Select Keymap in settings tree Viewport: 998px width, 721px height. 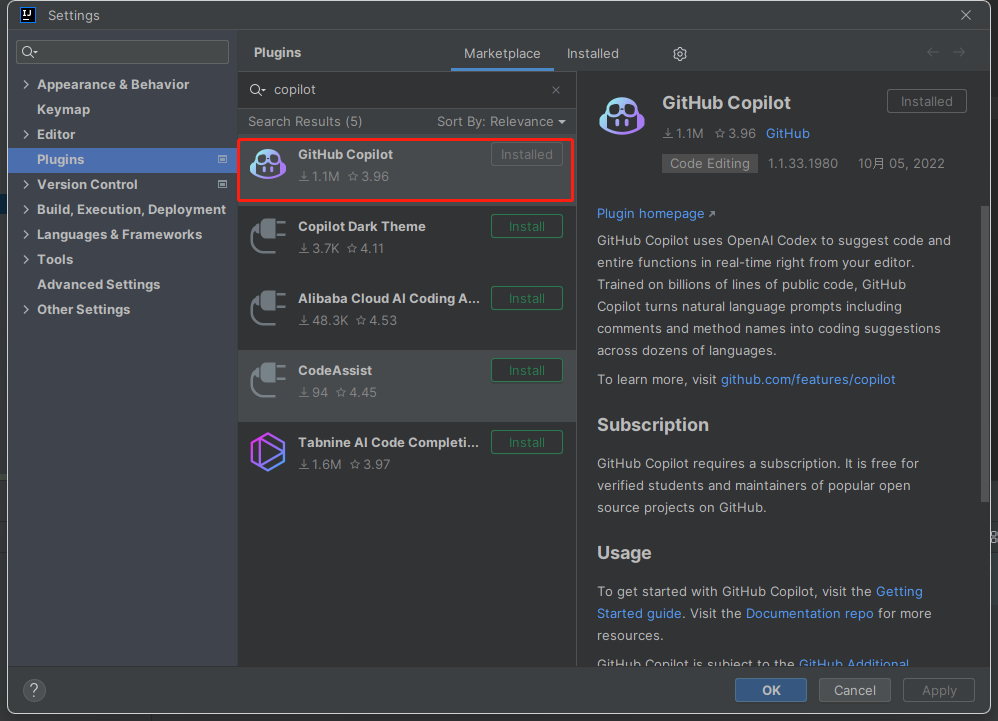tap(64, 109)
